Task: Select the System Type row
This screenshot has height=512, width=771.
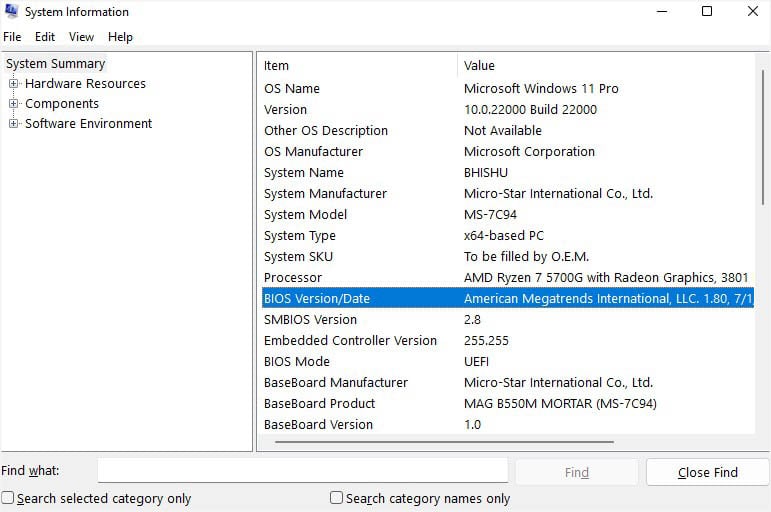Action: (x=508, y=236)
